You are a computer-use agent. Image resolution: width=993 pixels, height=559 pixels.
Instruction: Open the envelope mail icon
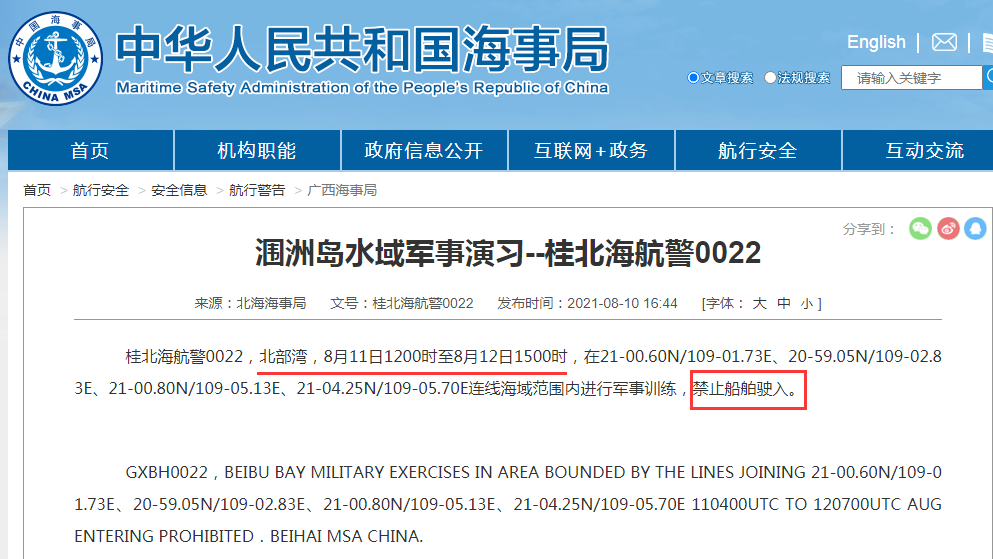(944, 42)
